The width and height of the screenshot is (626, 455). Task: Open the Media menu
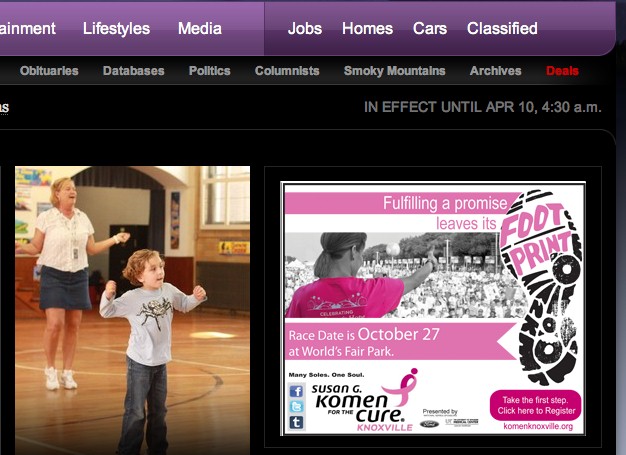[x=200, y=28]
